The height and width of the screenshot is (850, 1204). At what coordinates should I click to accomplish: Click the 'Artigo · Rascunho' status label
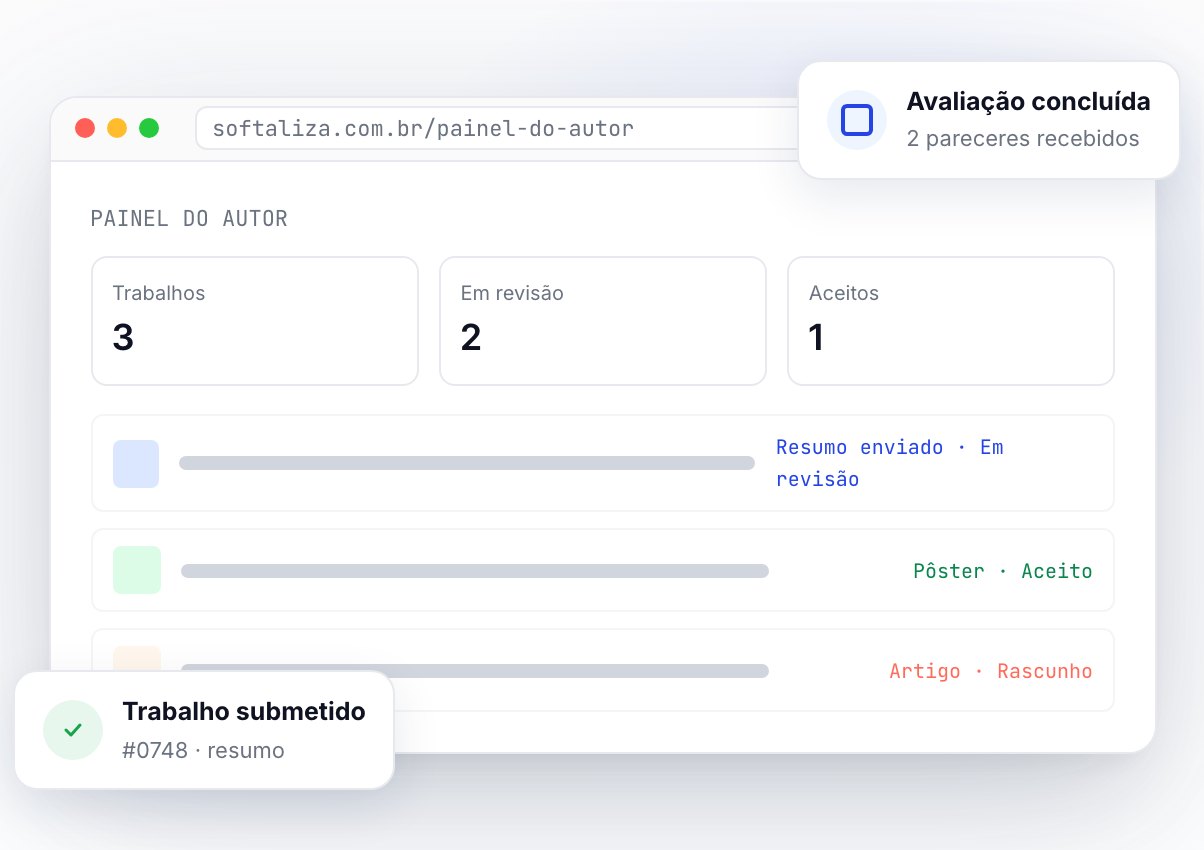(x=991, y=671)
